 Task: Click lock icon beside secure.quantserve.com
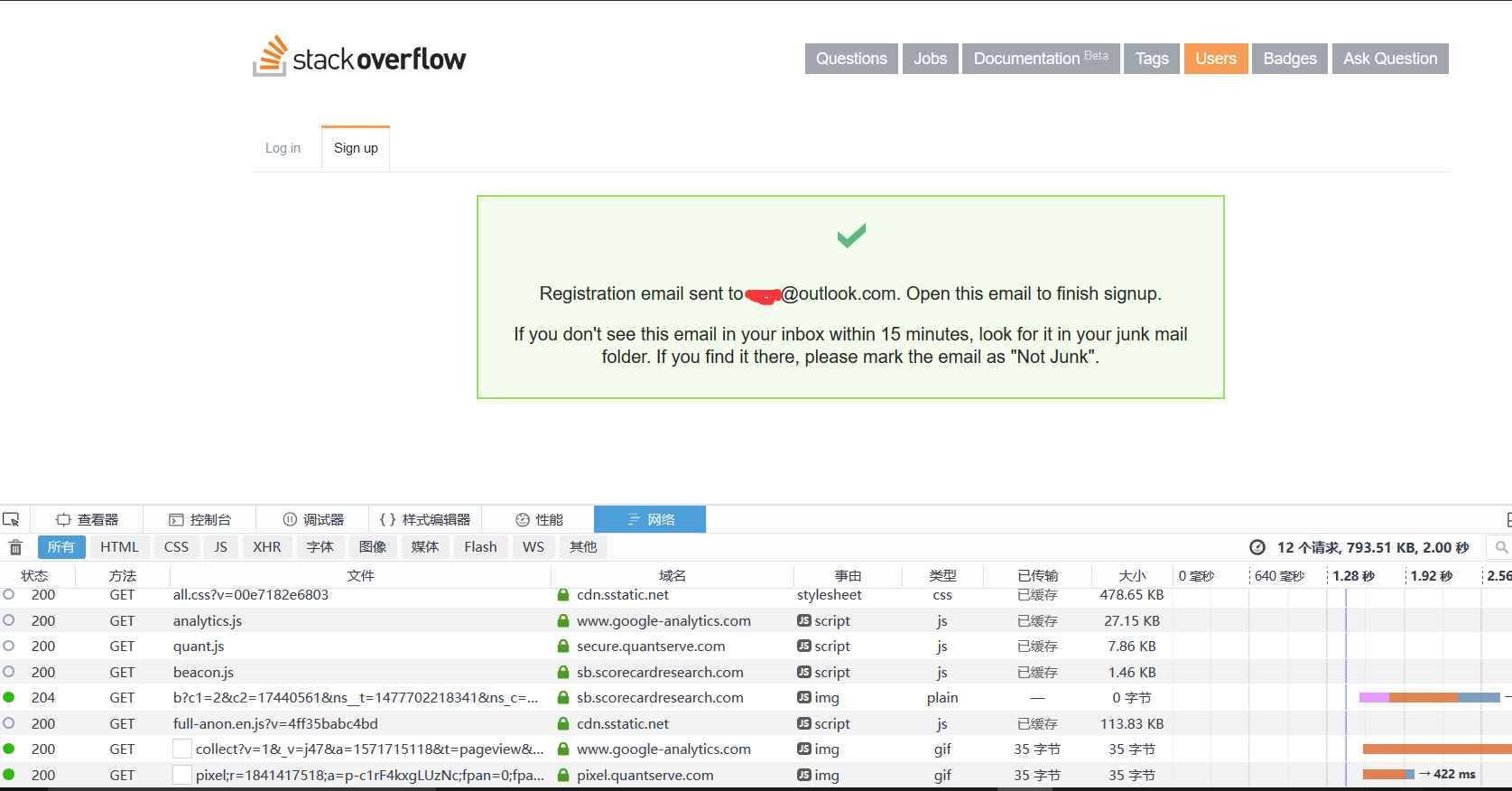[x=563, y=647]
